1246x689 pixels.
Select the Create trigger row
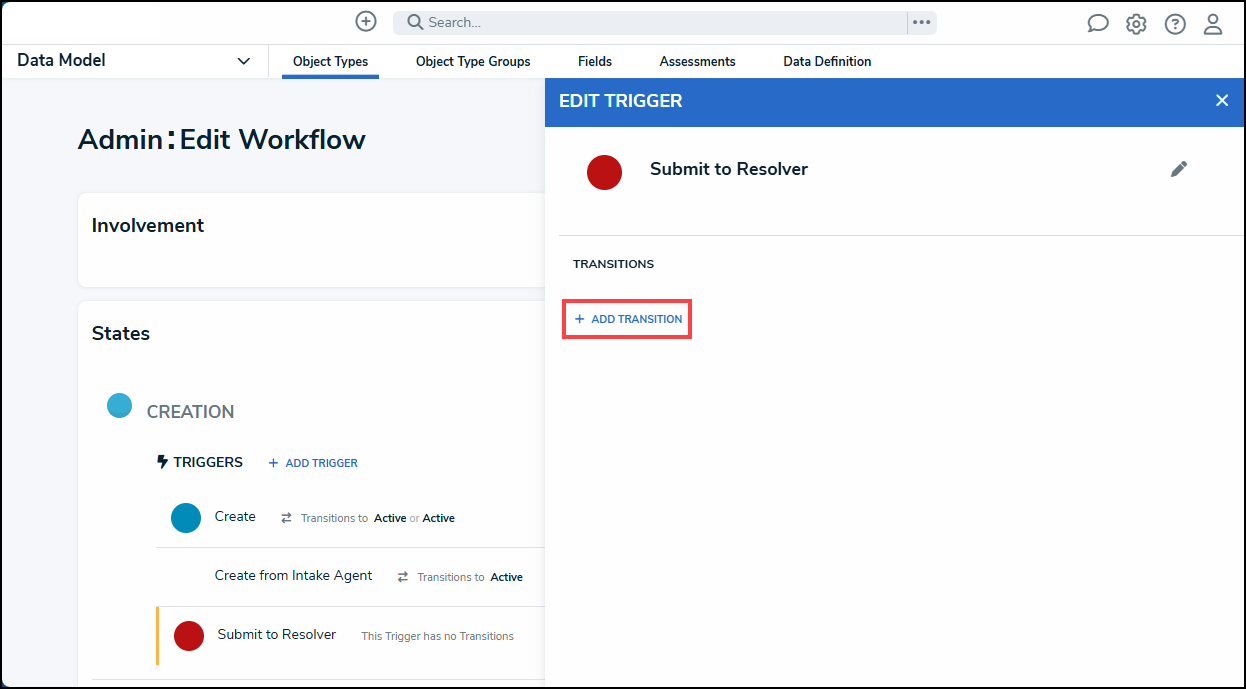click(x=349, y=518)
